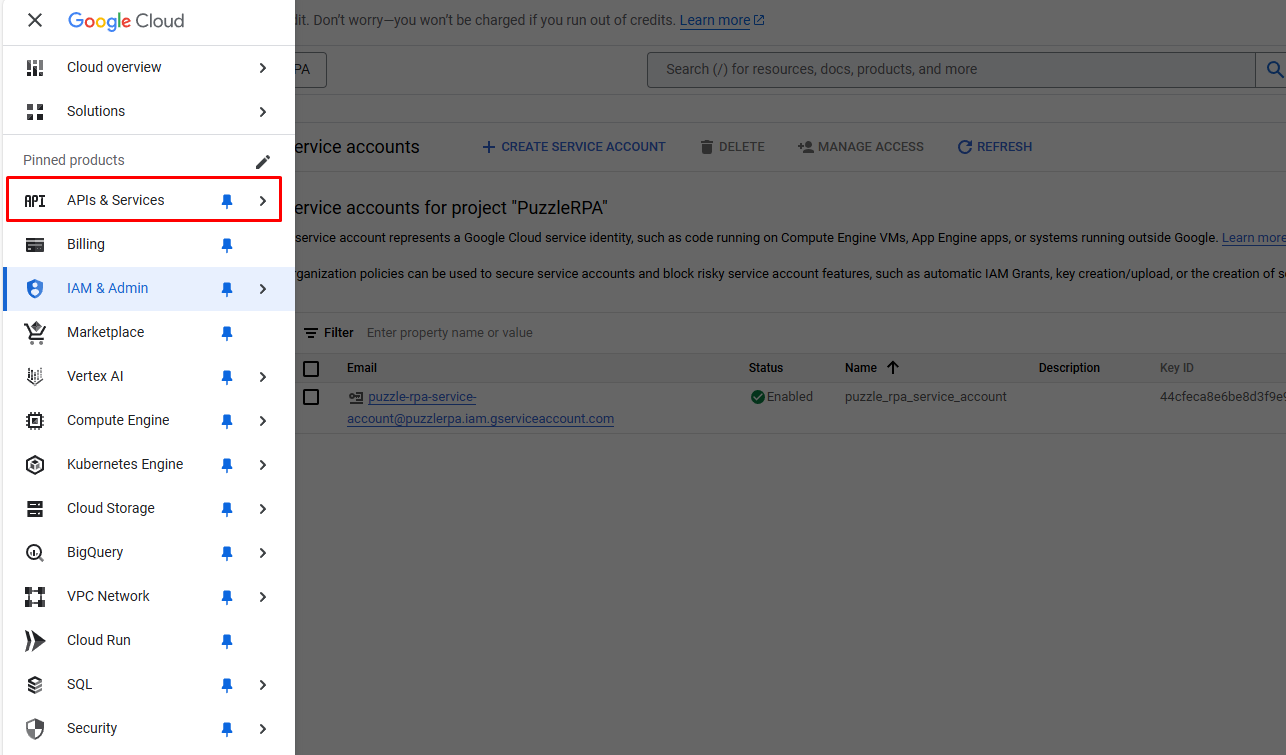Screen dimensions: 1286x755
Task: Click the Cloud Run arrows icon
Action: click(35, 641)
